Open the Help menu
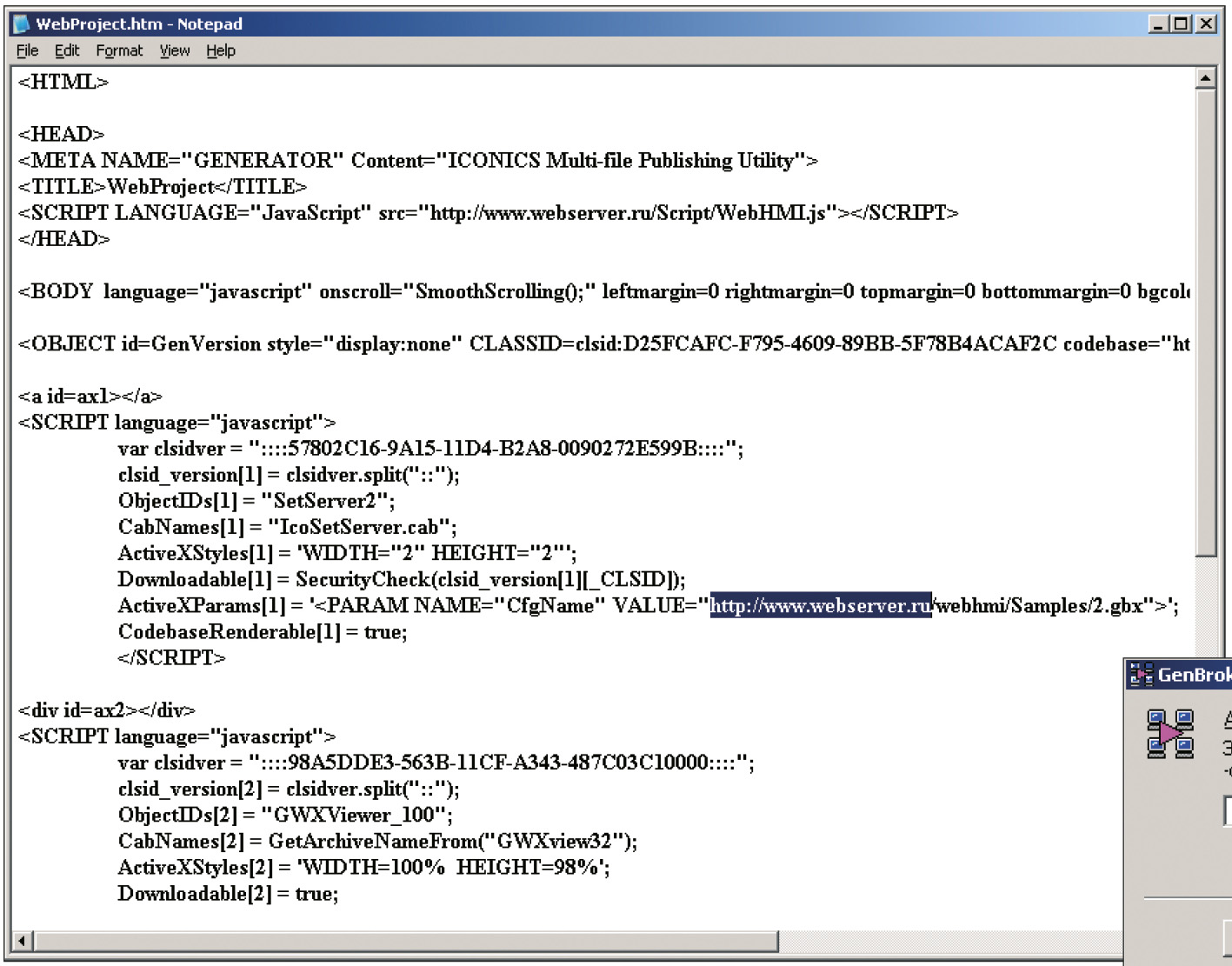The image size is (1232, 966). 221,50
